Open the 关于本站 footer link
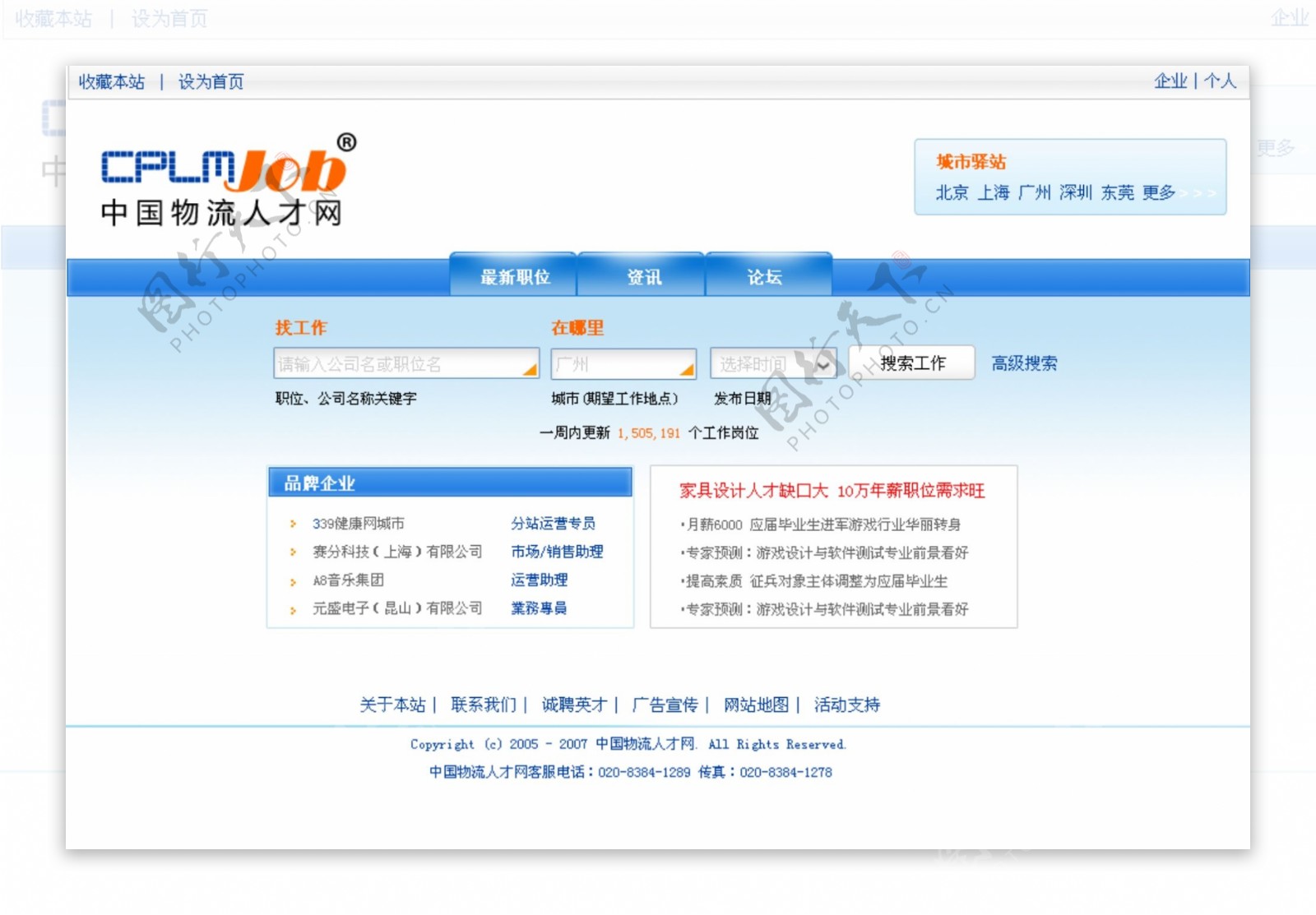This screenshot has height=915, width=1316. [x=392, y=705]
